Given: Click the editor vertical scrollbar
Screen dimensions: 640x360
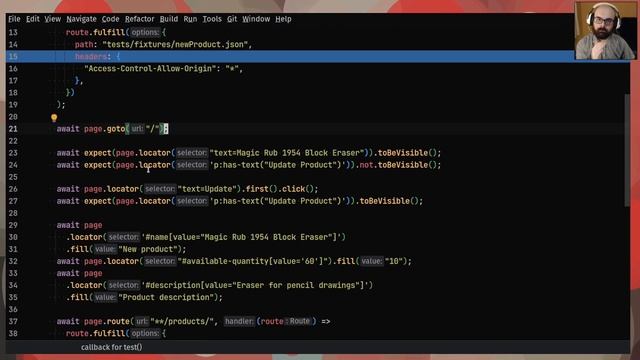Looking at the screenshot, I should pyautogui.click(x=627, y=150).
